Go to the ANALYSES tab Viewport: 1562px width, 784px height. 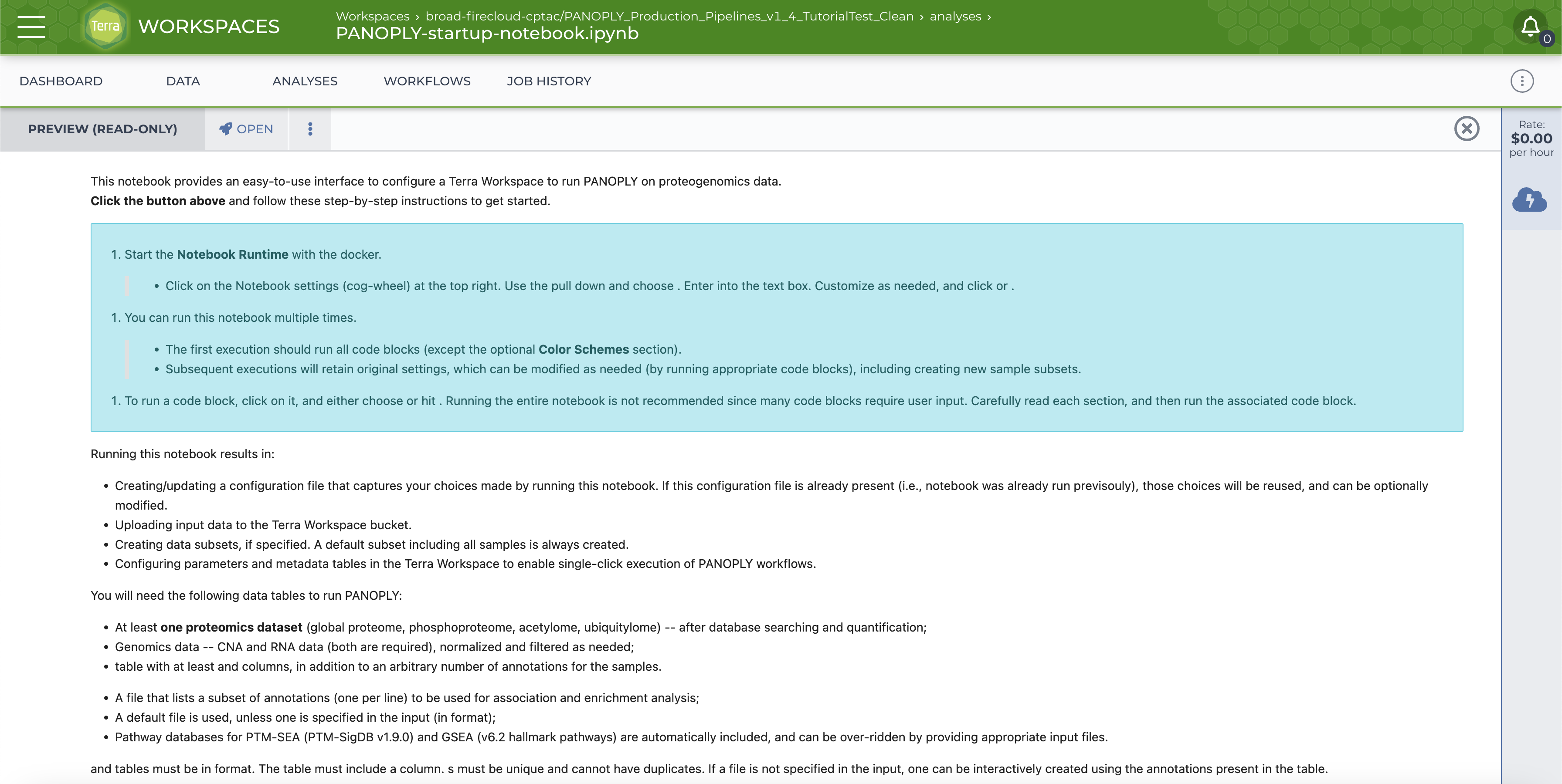point(304,81)
